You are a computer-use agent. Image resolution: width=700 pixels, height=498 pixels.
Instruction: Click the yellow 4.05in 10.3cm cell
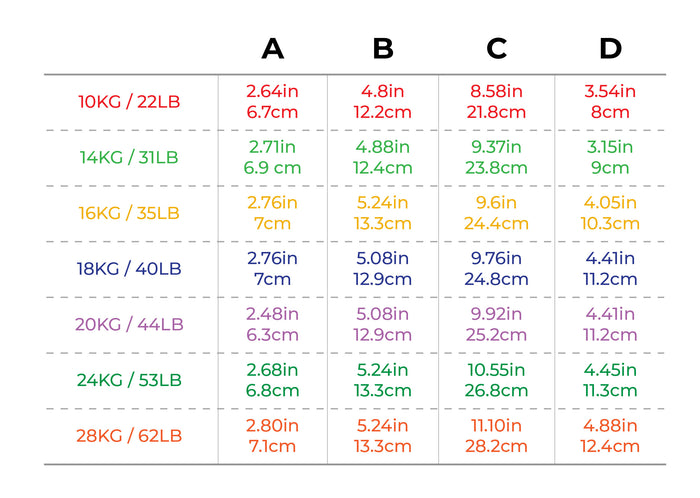click(x=610, y=213)
